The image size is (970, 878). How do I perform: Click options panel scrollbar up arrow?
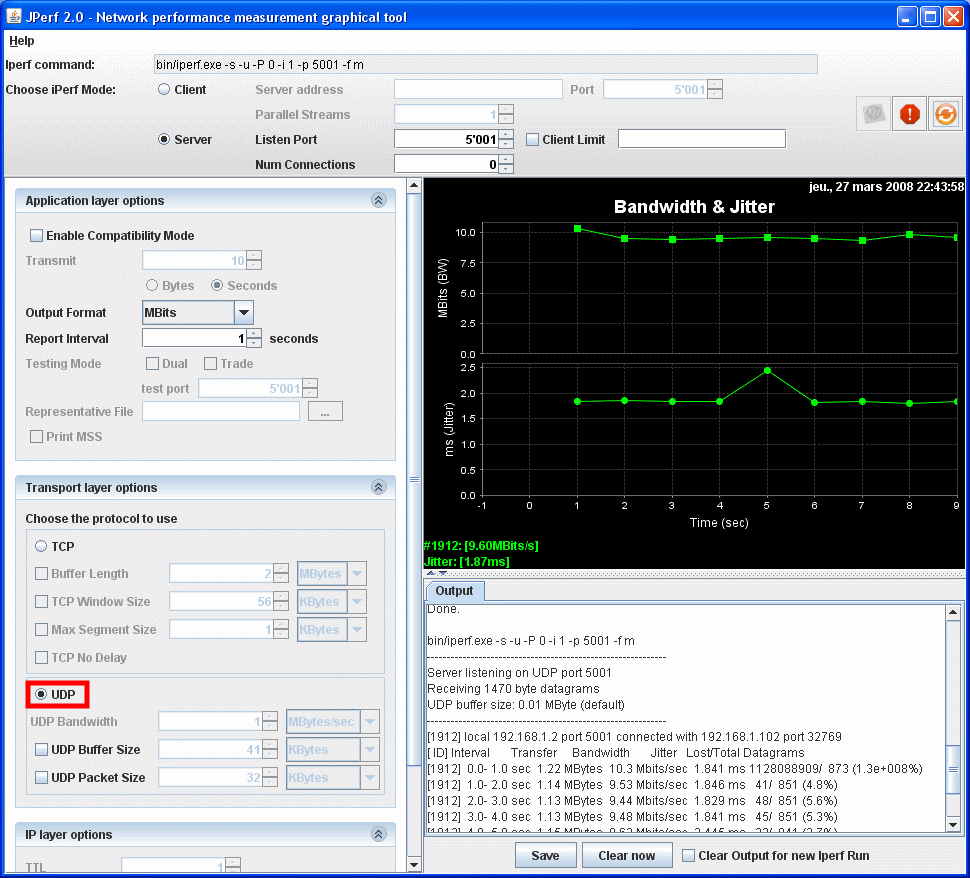pos(414,185)
